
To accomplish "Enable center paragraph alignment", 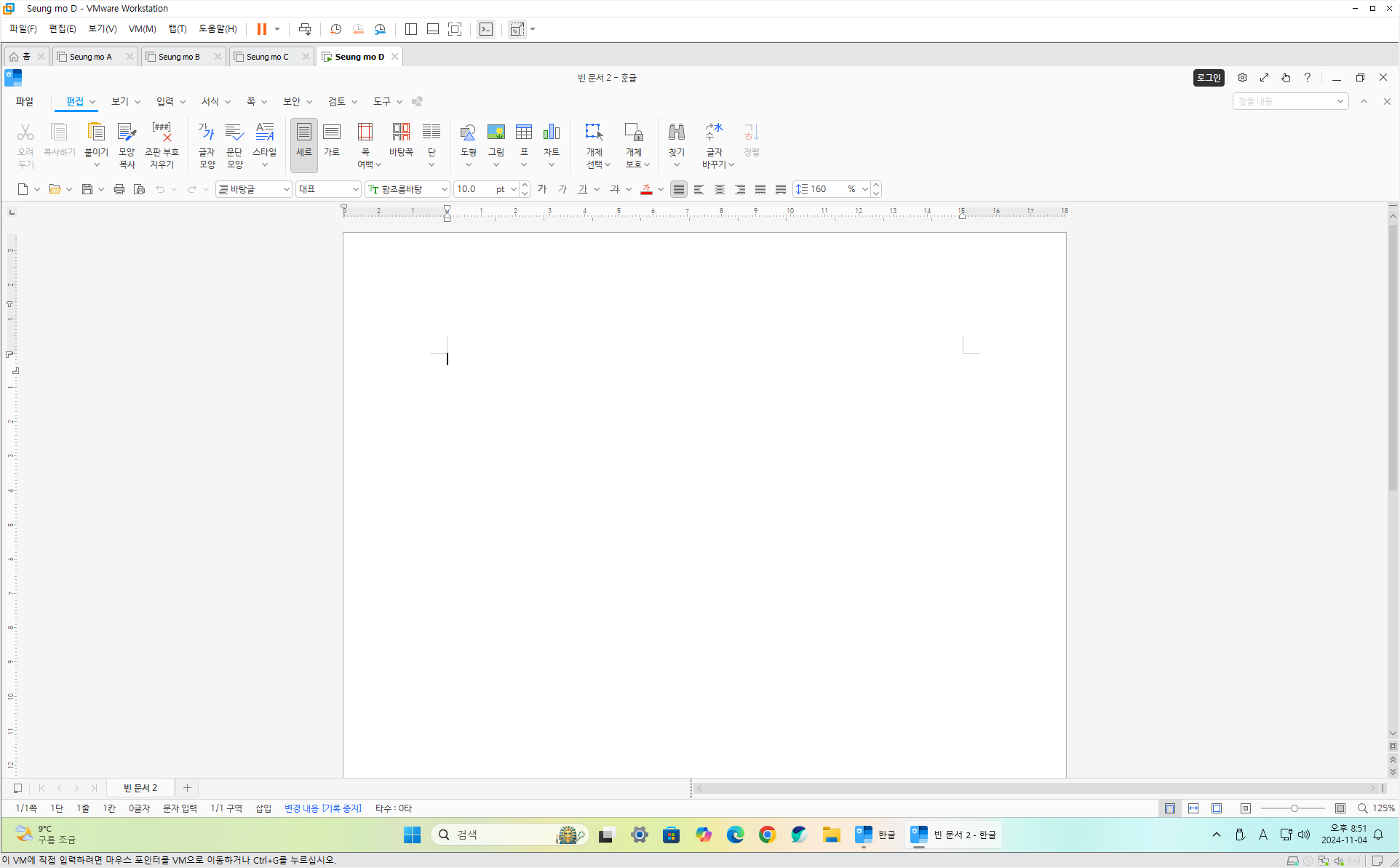I will [720, 189].
